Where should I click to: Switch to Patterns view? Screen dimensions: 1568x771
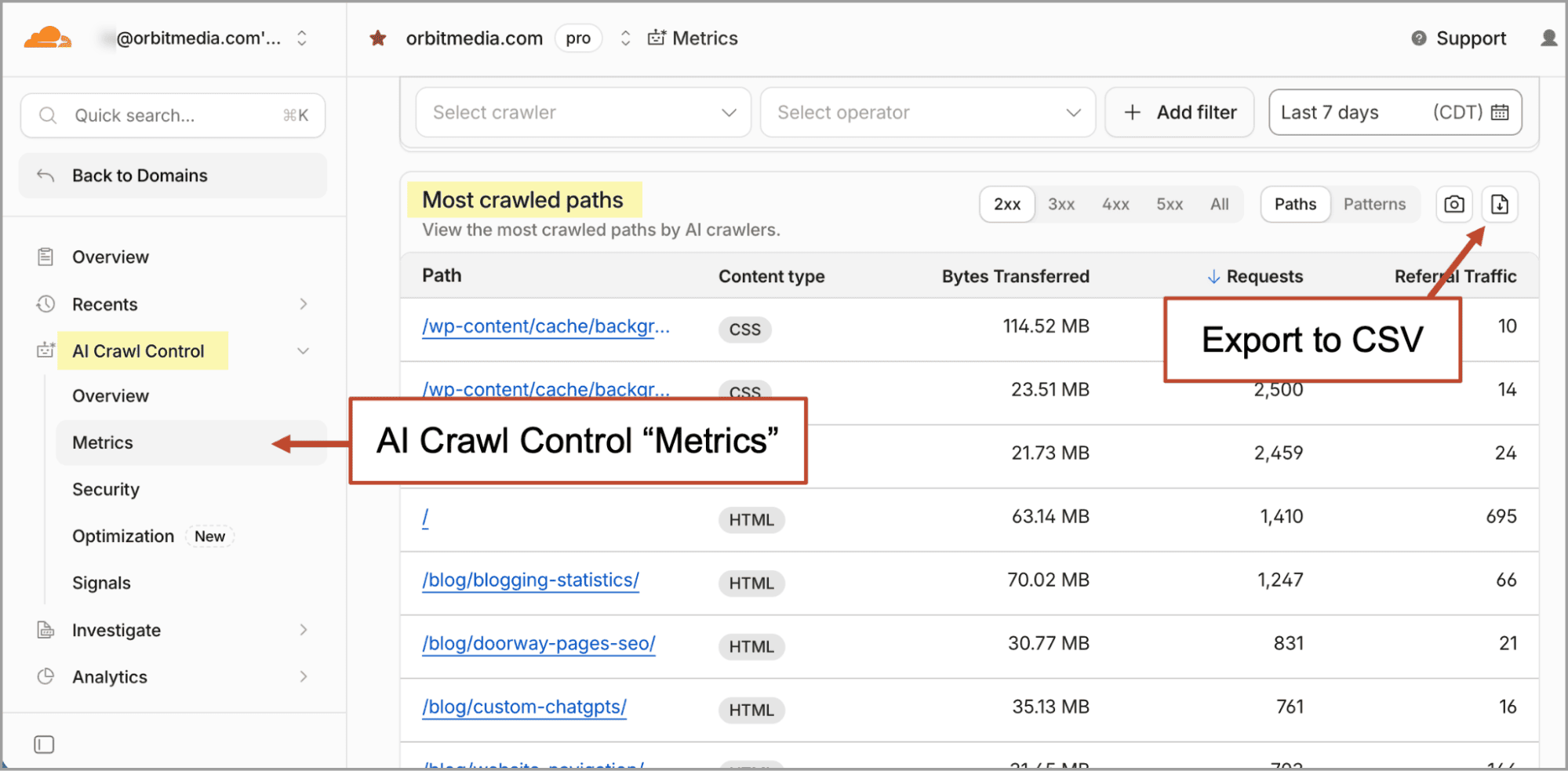[x=1374, y=204]
